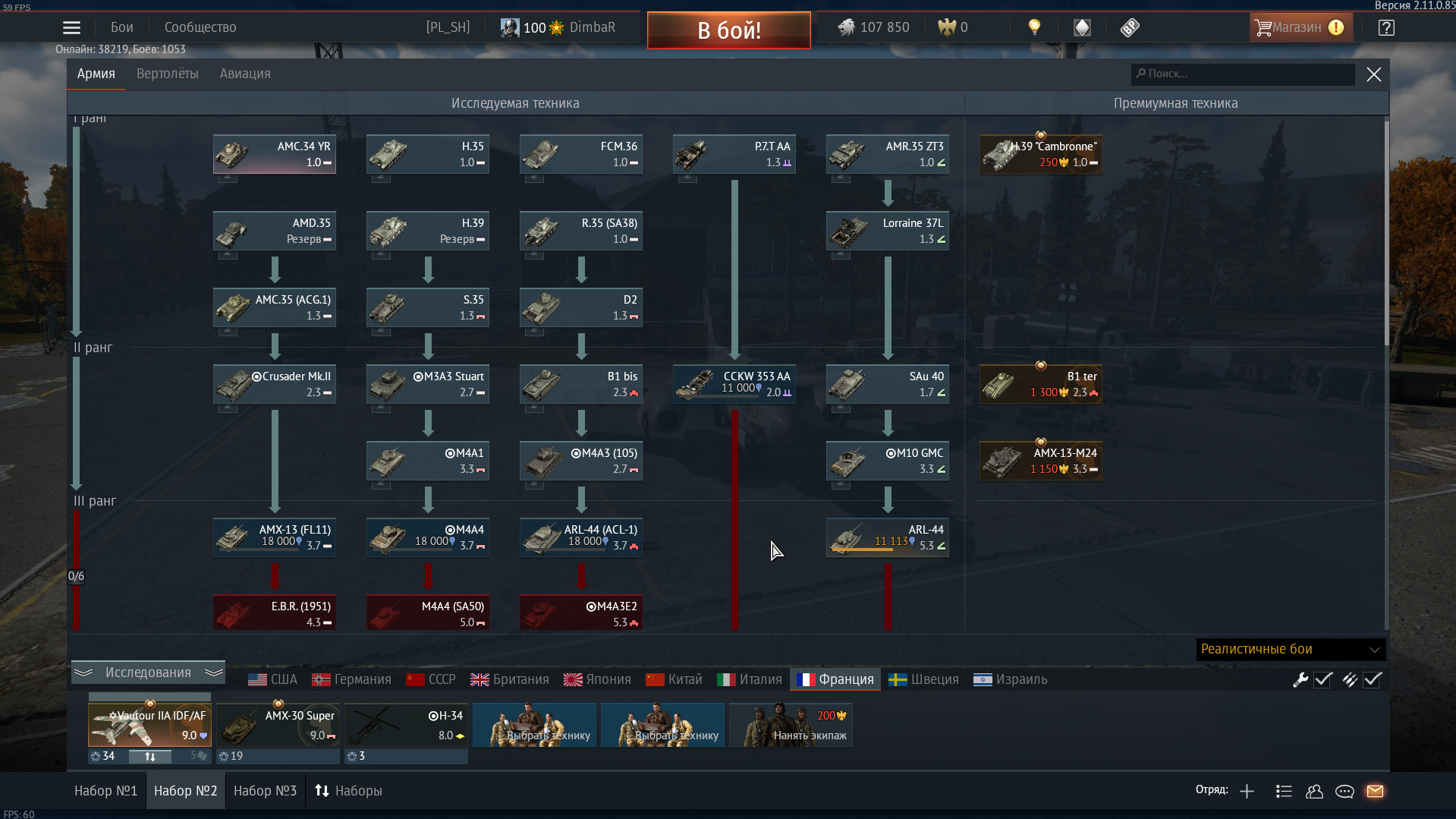The image size is (1456, 819).
Task: Select the Израиль nation tab
Action: [x=1011, y=679]
